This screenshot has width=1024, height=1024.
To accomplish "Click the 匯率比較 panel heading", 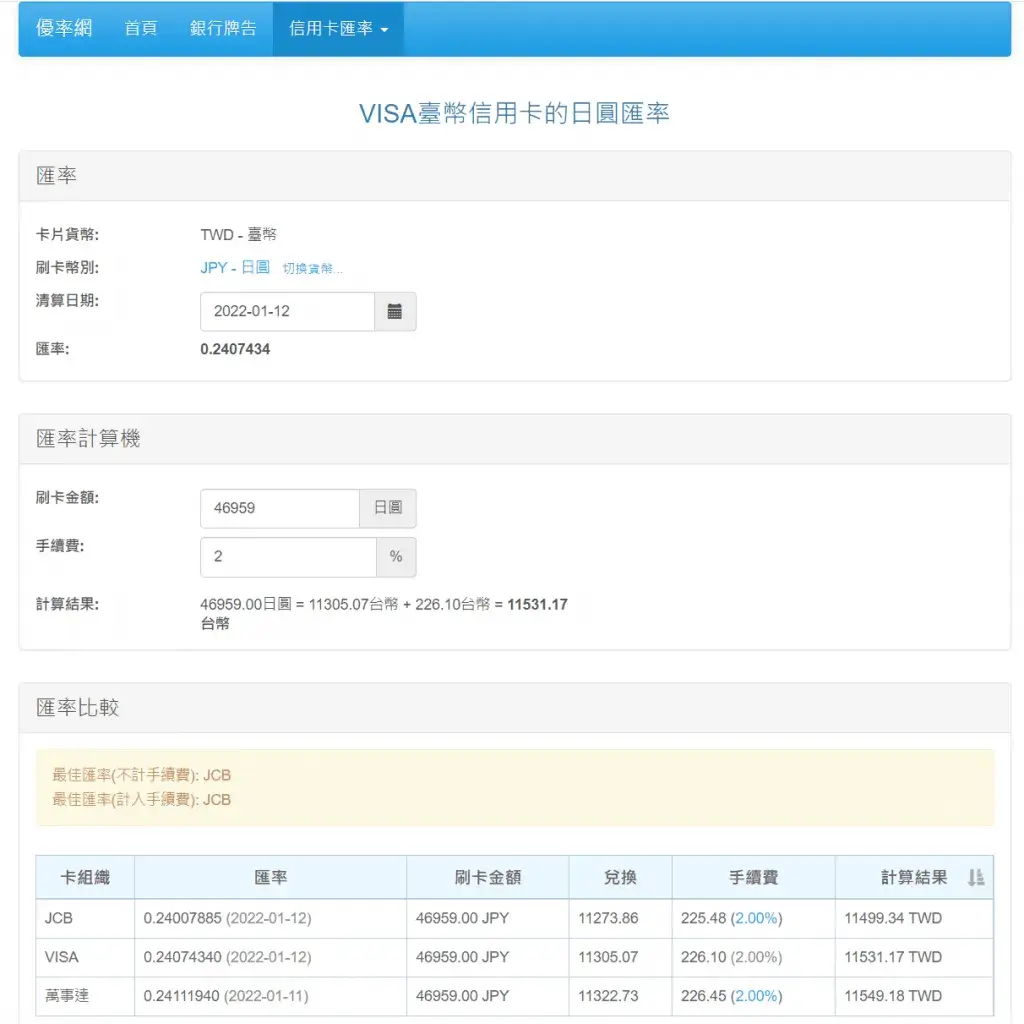I will click(78, 708).
